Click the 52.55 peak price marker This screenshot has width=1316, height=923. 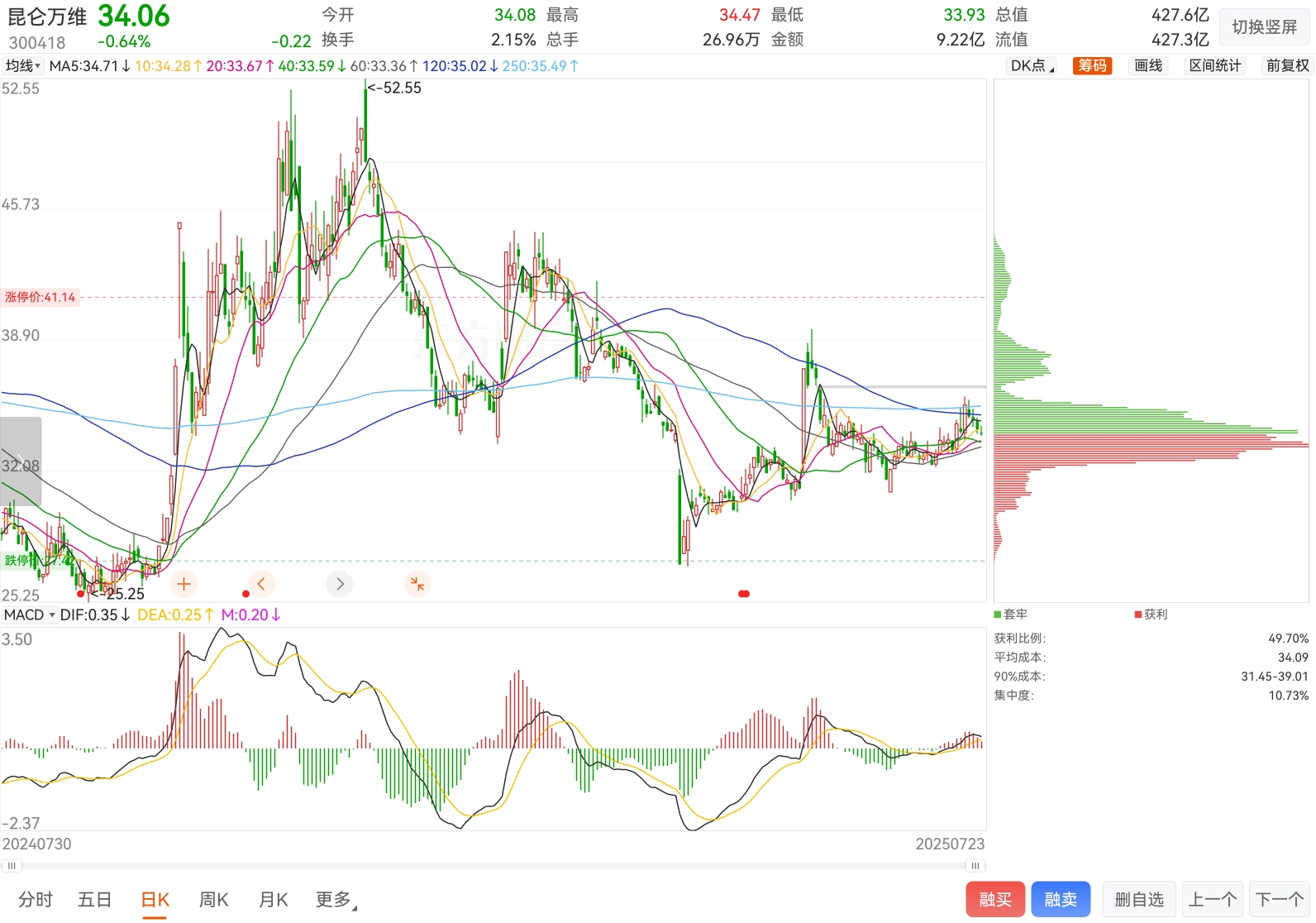[x=395, y=88]
